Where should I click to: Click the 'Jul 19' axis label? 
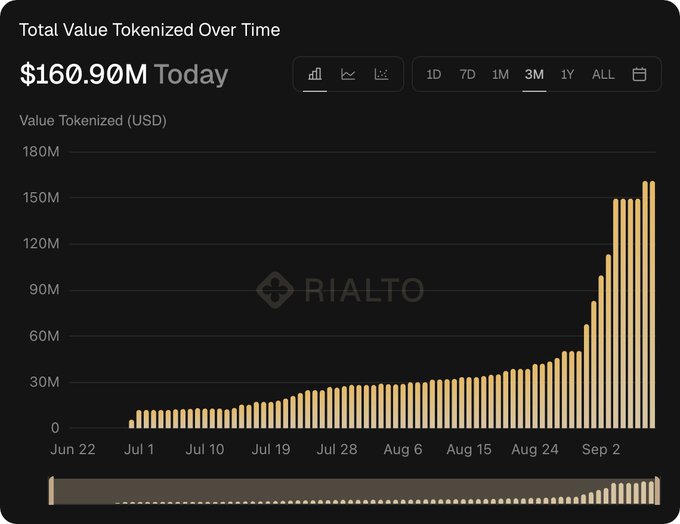[271, 449]
